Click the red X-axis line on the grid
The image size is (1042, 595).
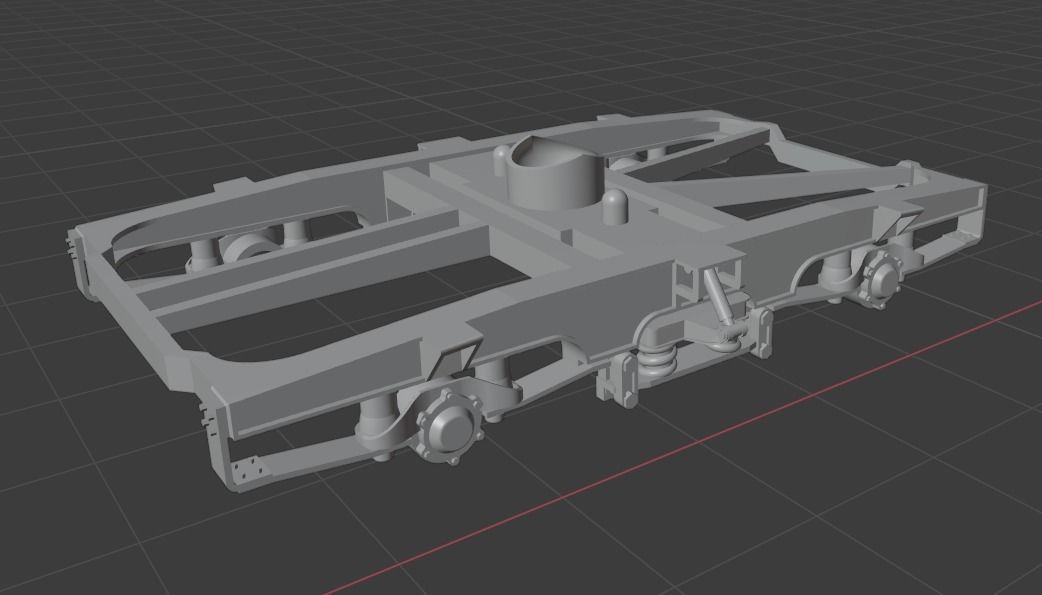(x=681, y=447)
